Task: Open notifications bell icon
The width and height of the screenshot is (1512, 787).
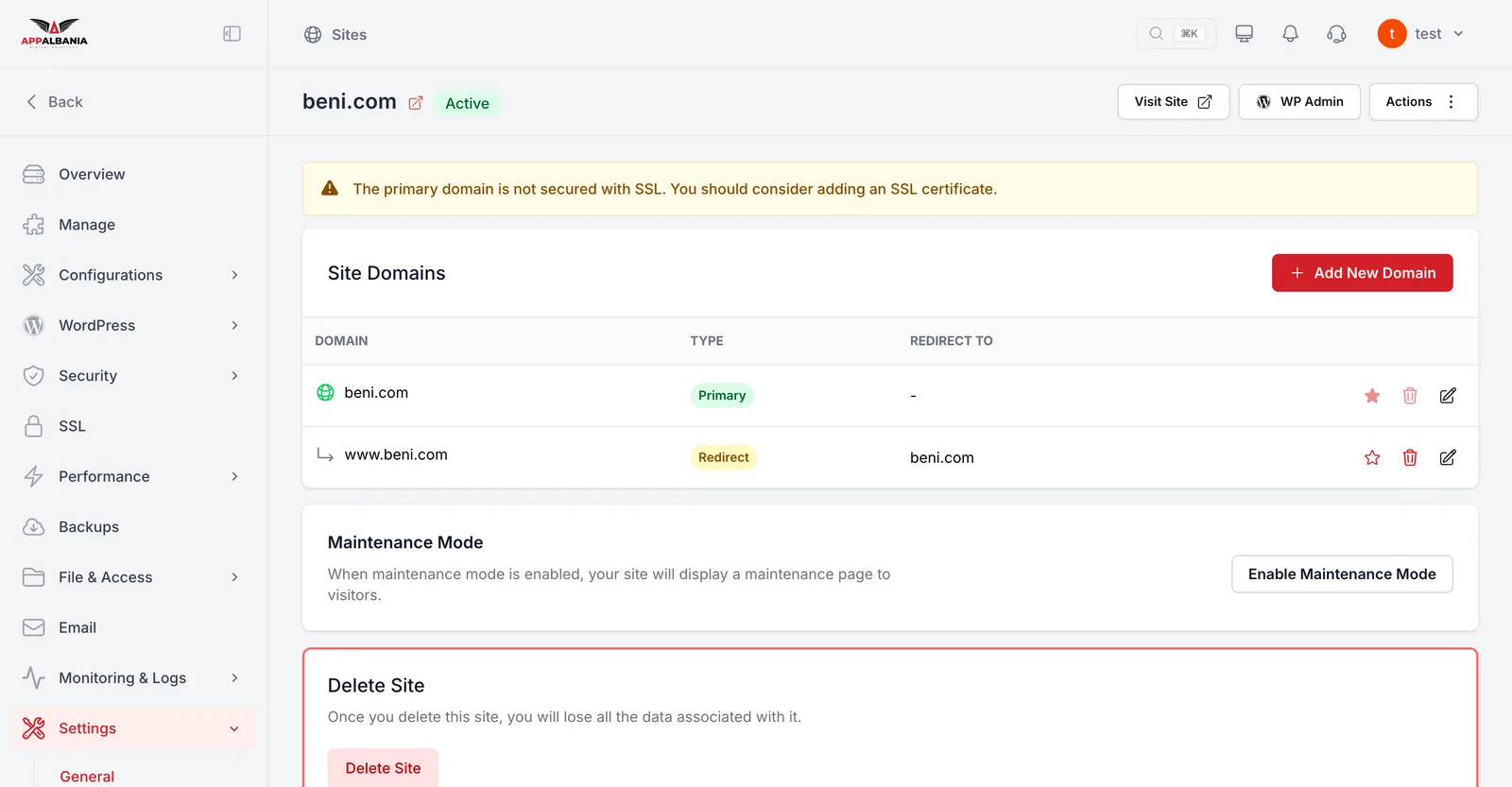Action: 1290,34
